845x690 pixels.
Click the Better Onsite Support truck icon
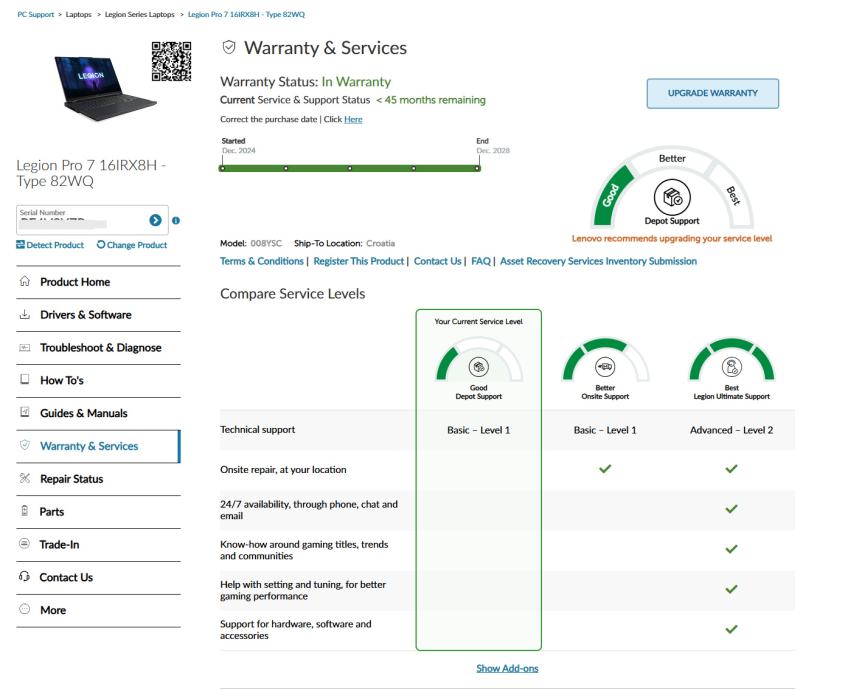point(605,367)
